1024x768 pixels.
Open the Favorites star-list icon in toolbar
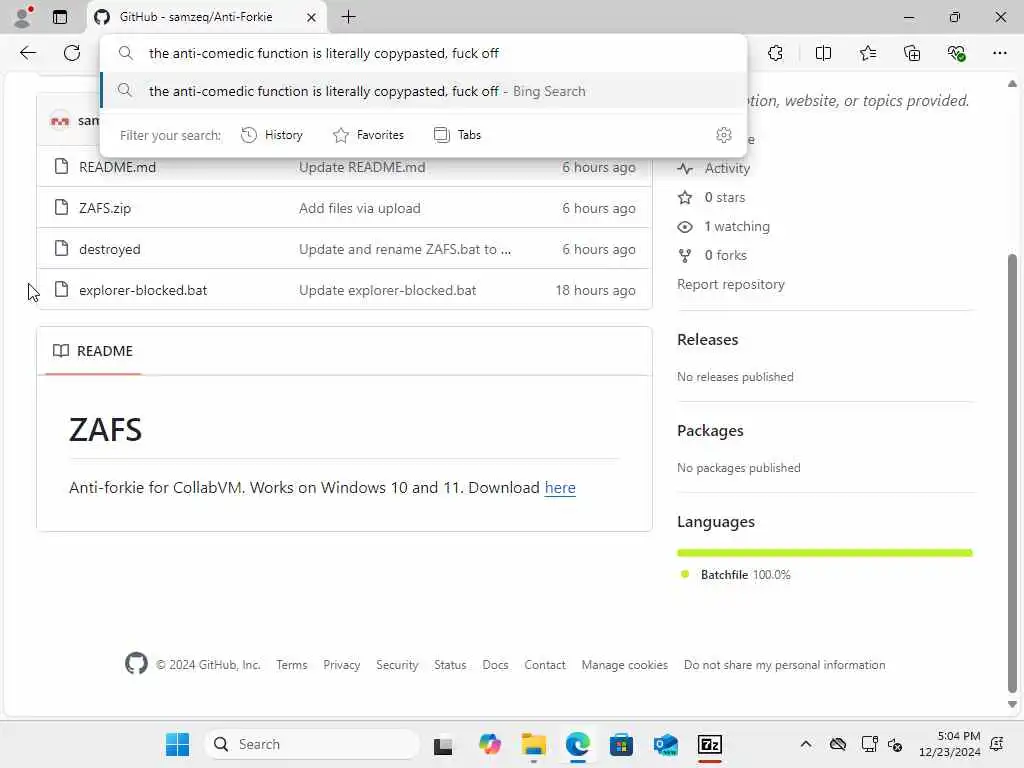click(868, 53)
